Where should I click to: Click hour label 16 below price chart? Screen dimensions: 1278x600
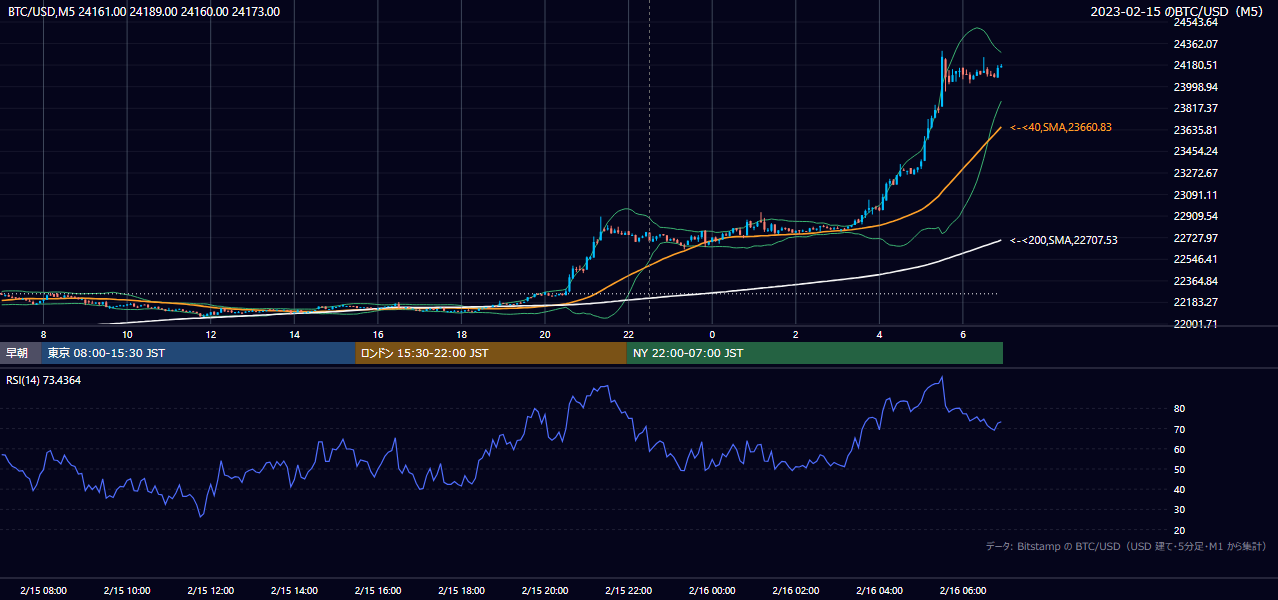tap(378, 334)
